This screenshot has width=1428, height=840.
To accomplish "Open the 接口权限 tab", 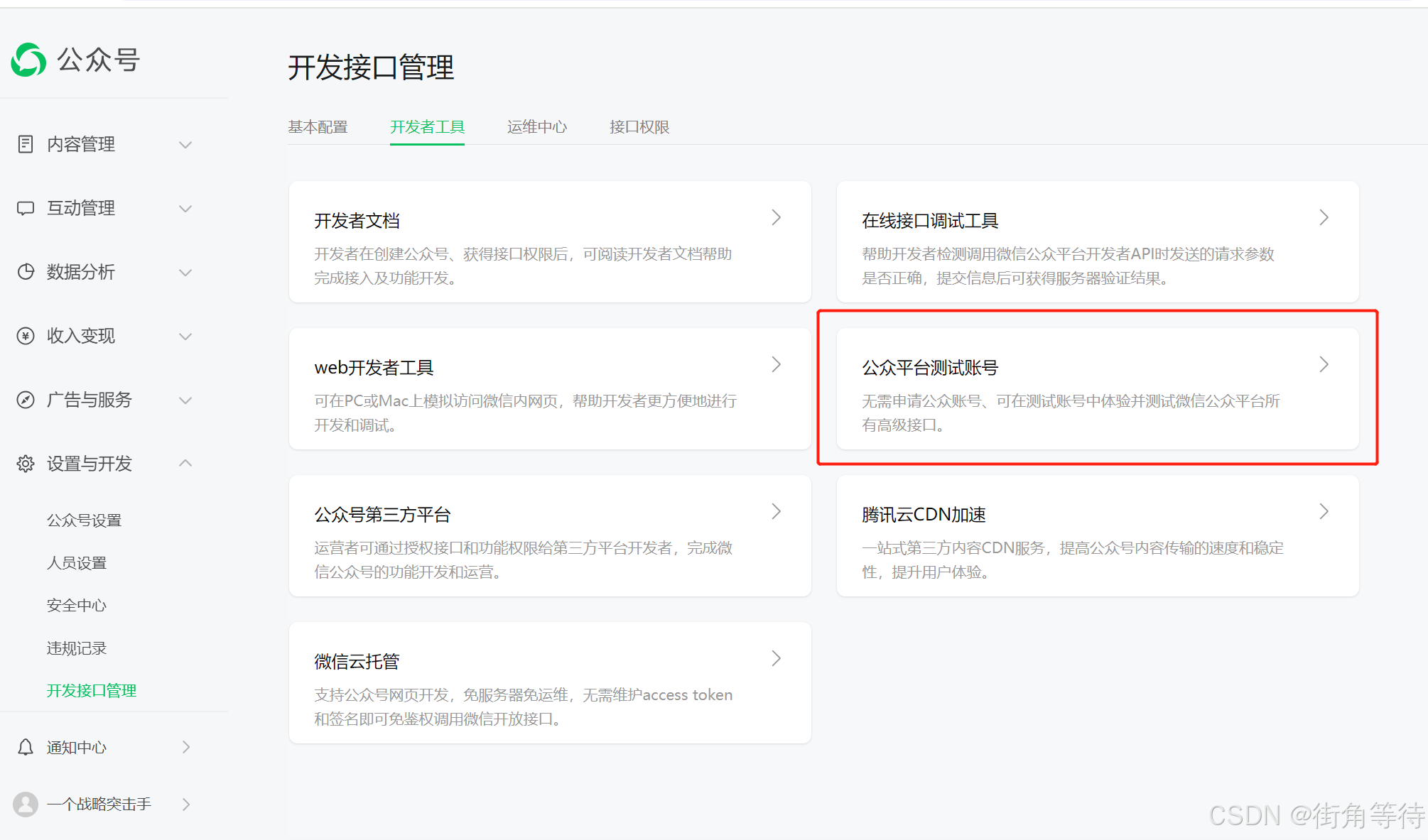I will click(x=639, y=127).
